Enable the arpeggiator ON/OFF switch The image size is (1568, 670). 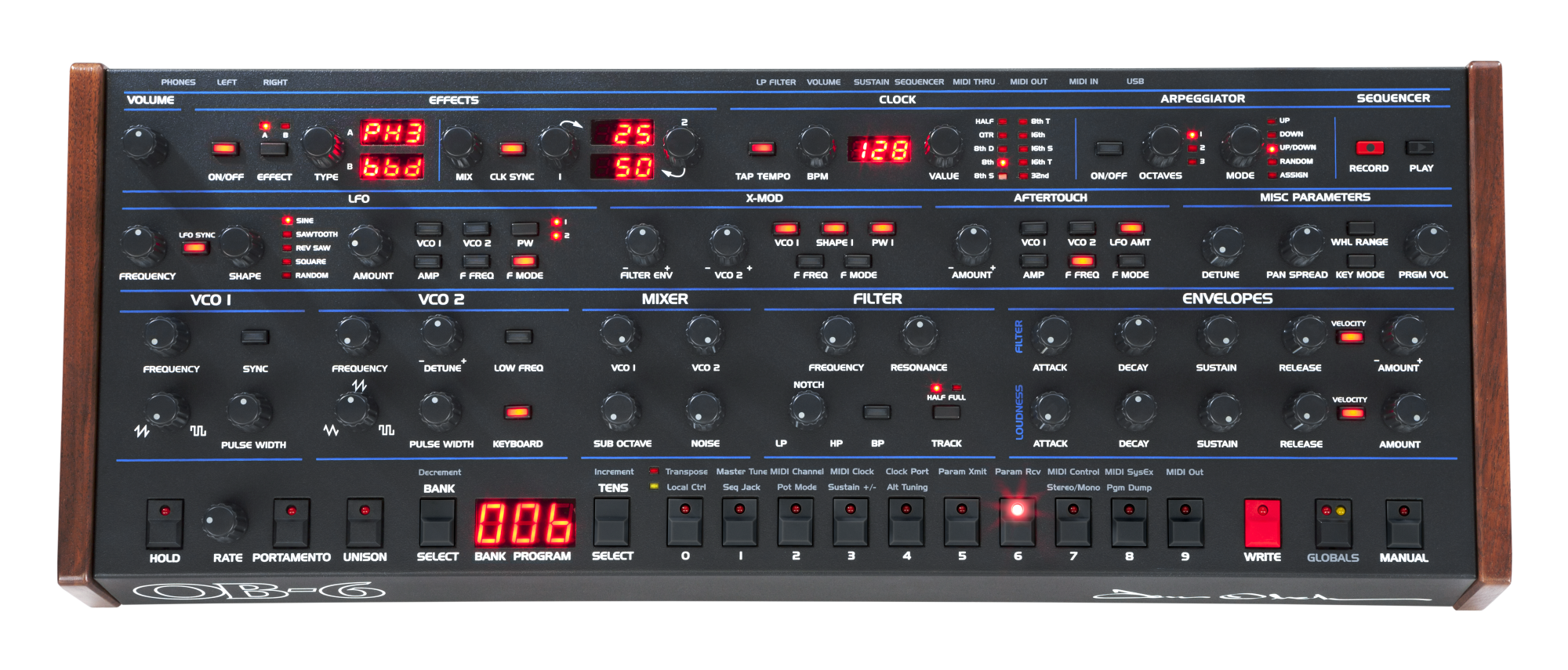[1108, 148]
